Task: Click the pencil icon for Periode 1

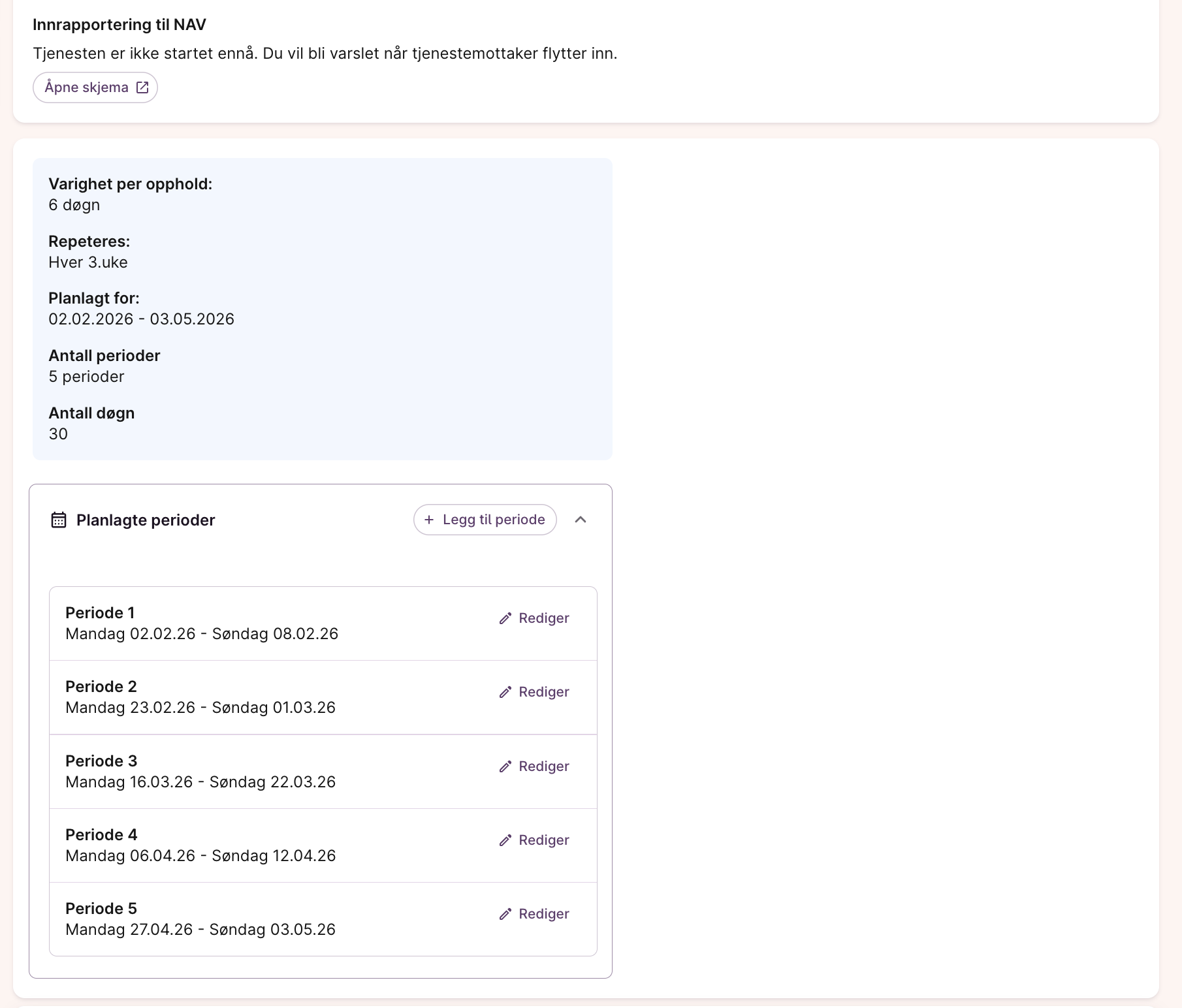Action: pos(505,618)
